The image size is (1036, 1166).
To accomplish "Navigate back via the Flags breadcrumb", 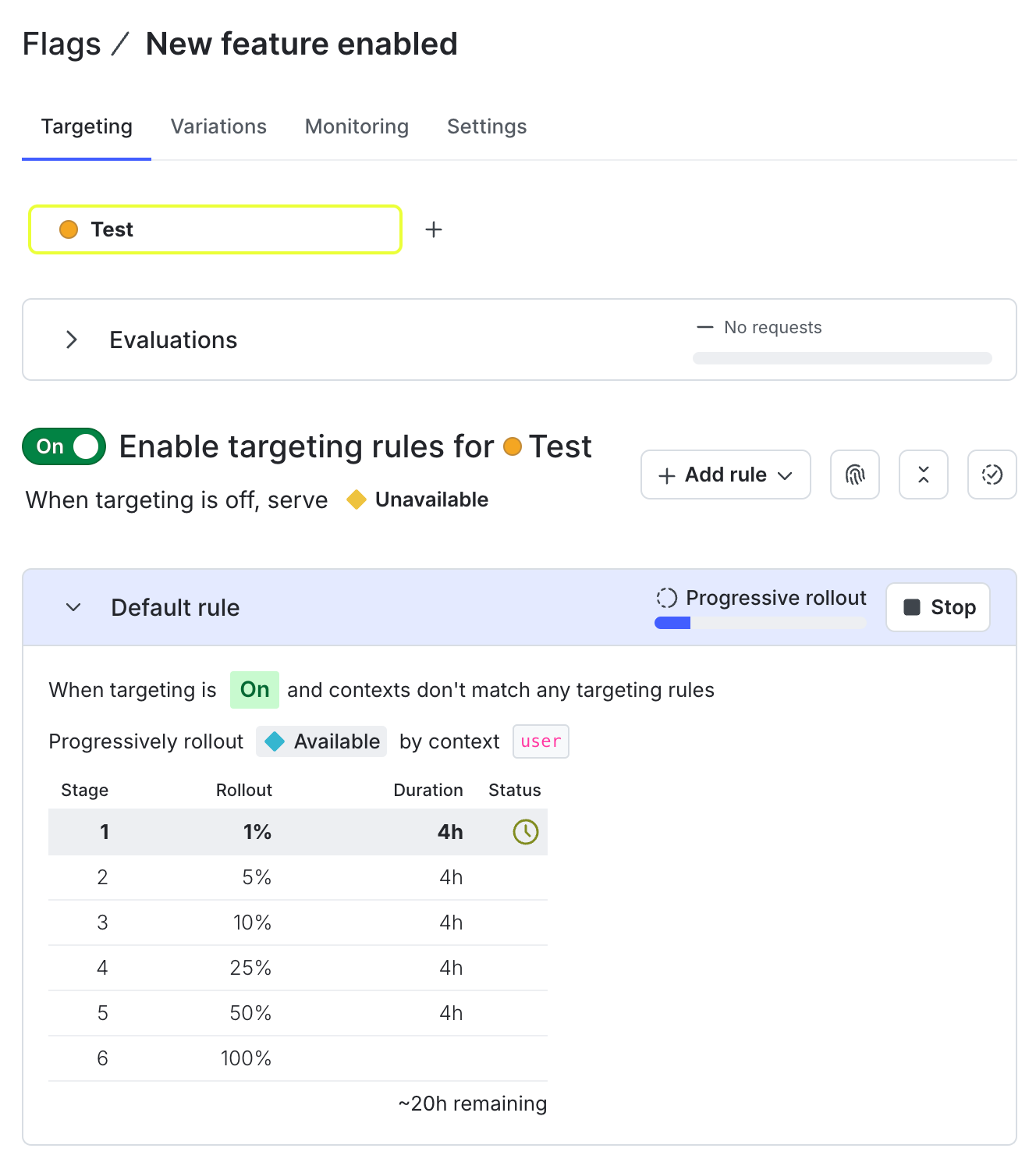I will tap(62, 44).
